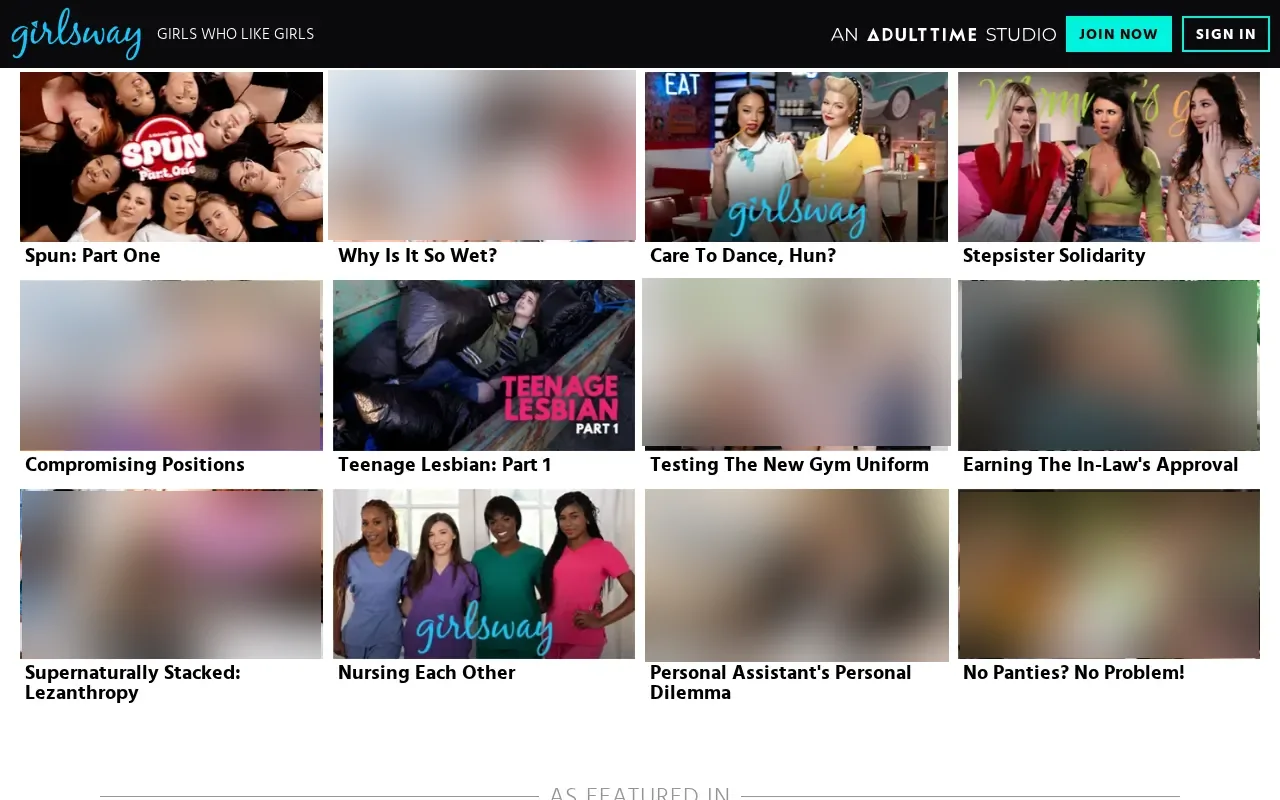Viewport: 1280px width, 800px height.
Task: Select the diner-themed Care To Dance thumbnail
Action: coord(796,157)
